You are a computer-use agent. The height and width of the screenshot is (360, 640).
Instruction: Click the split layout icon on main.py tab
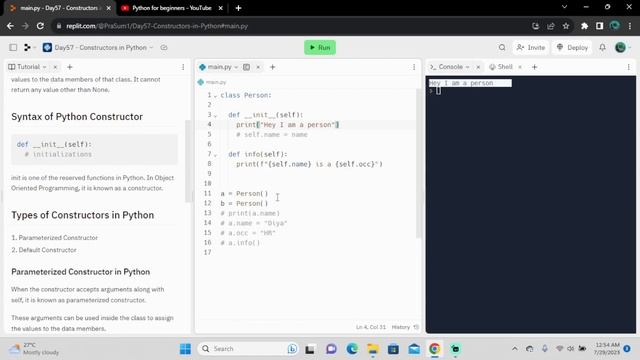[x=247, y=67]
